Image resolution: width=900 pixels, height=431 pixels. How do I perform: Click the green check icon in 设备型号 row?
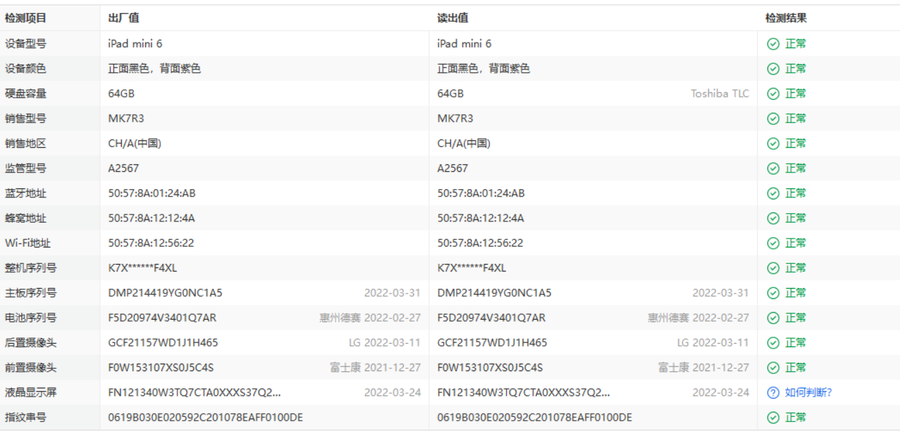click(773, 44)
